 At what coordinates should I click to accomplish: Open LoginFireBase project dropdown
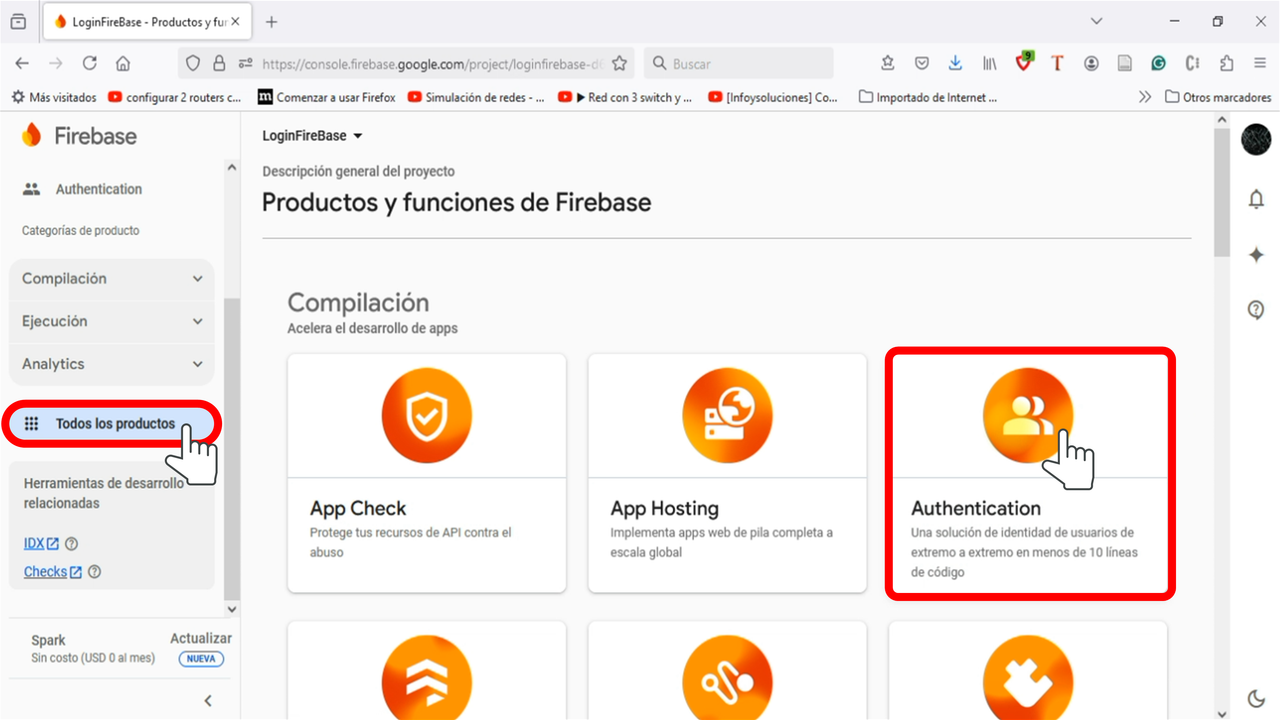pos(312,136)
